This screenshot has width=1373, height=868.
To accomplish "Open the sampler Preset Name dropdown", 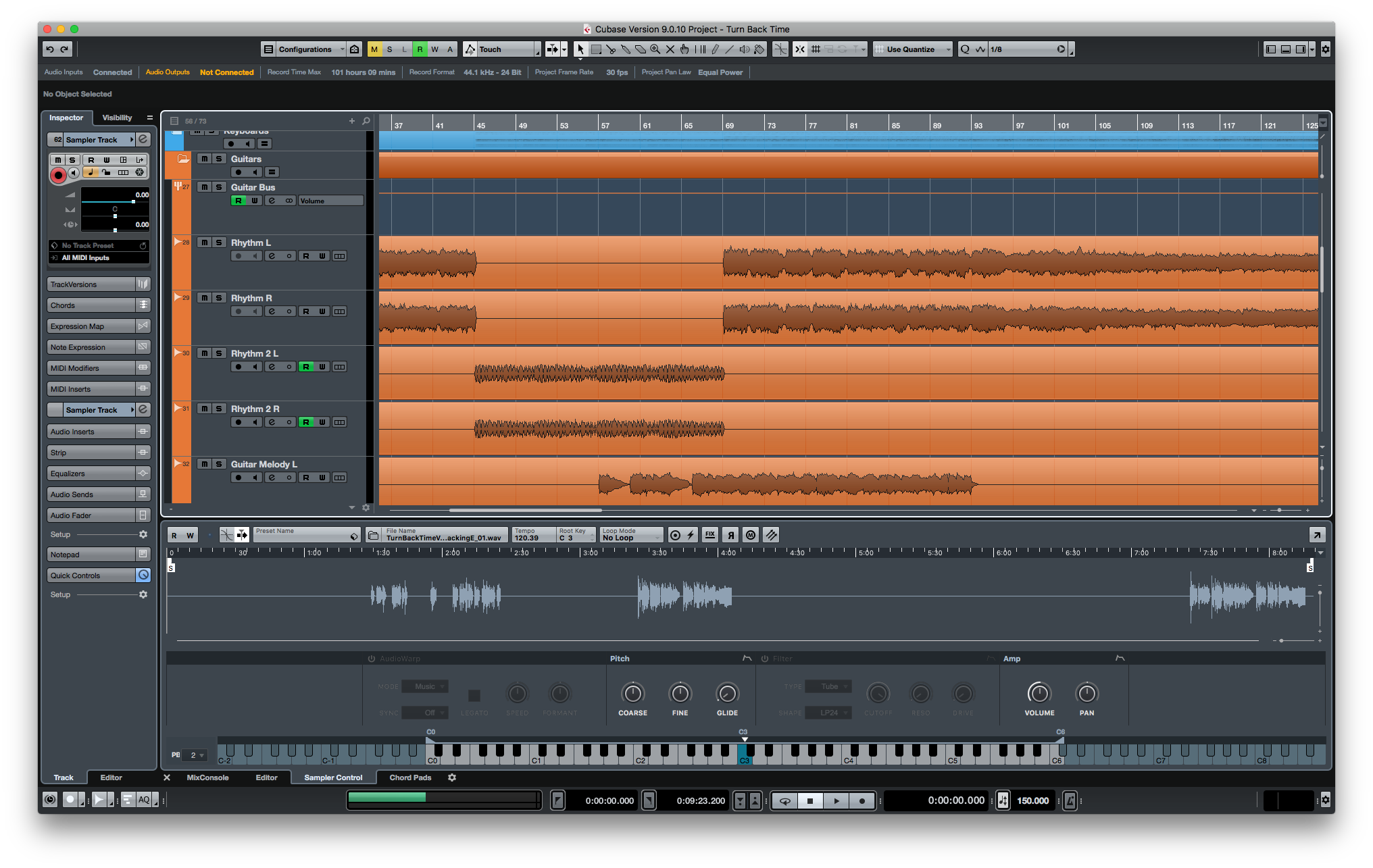I will point(307,536).
